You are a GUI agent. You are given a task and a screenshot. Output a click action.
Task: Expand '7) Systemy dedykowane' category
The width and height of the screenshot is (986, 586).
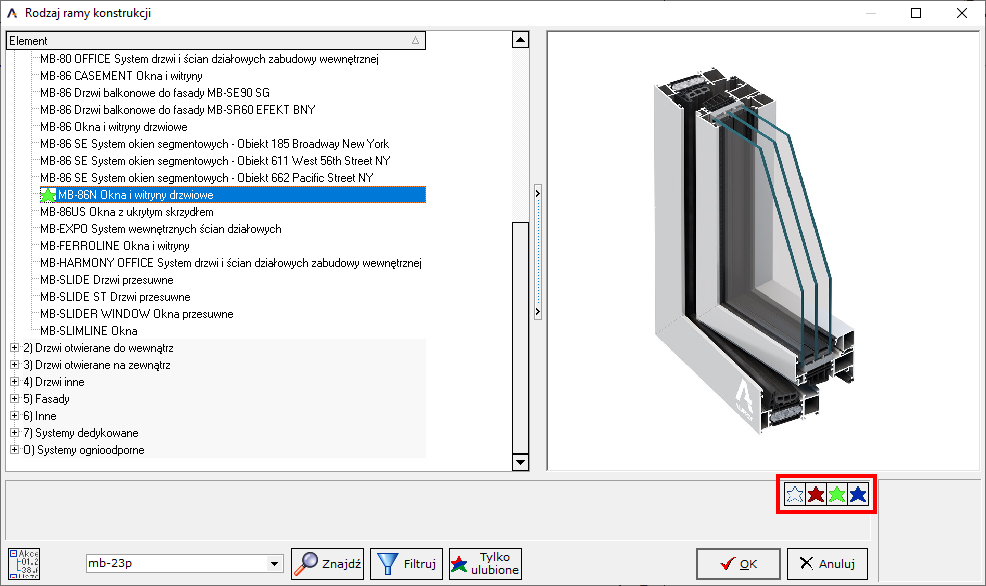point(14,433)
